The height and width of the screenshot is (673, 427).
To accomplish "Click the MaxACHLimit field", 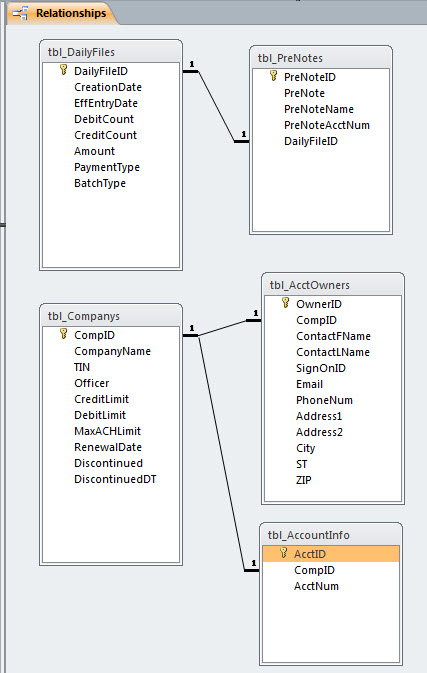I will (x=107, y=431).
